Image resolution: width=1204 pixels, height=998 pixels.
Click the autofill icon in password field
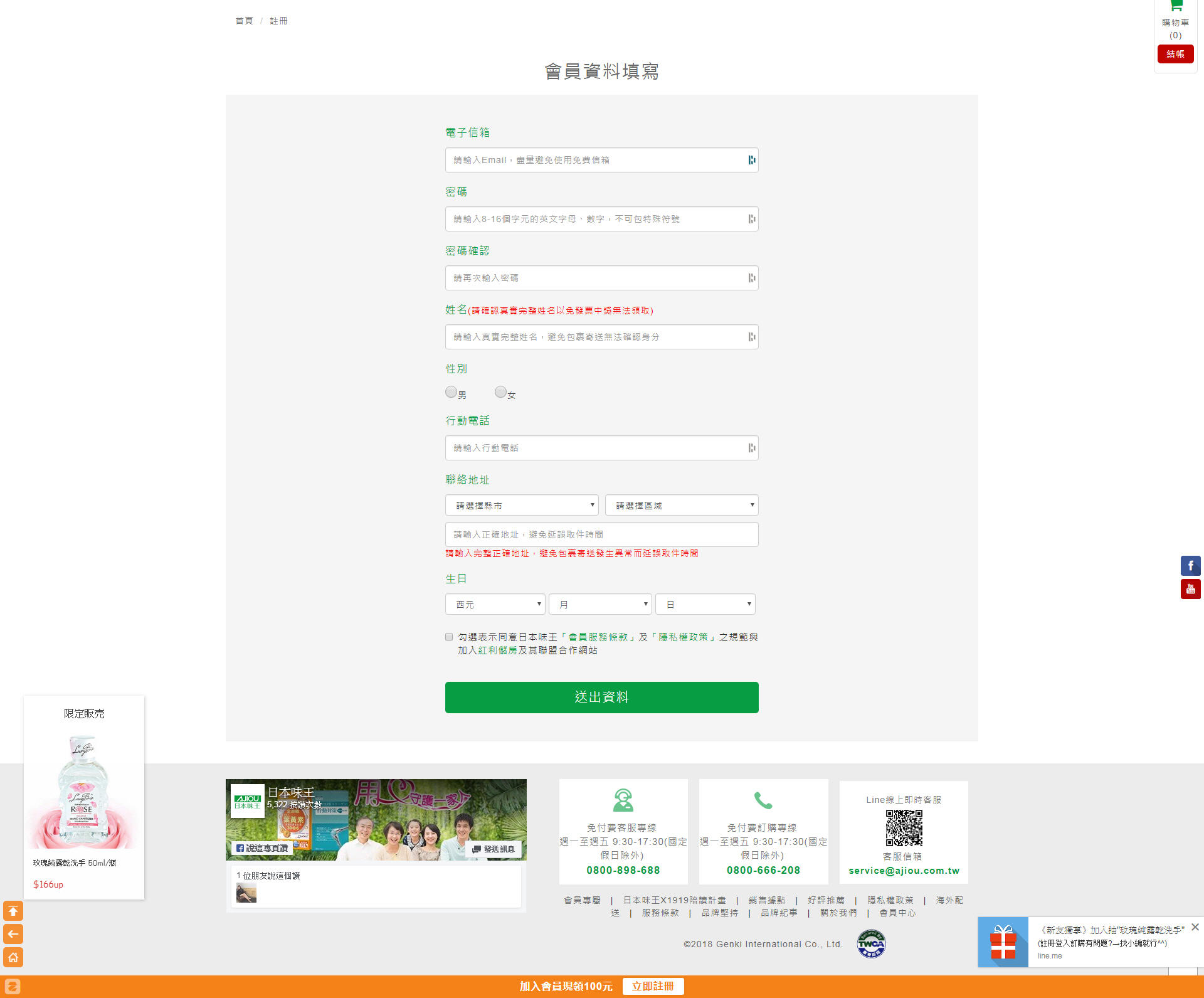[x=751, y=219]
